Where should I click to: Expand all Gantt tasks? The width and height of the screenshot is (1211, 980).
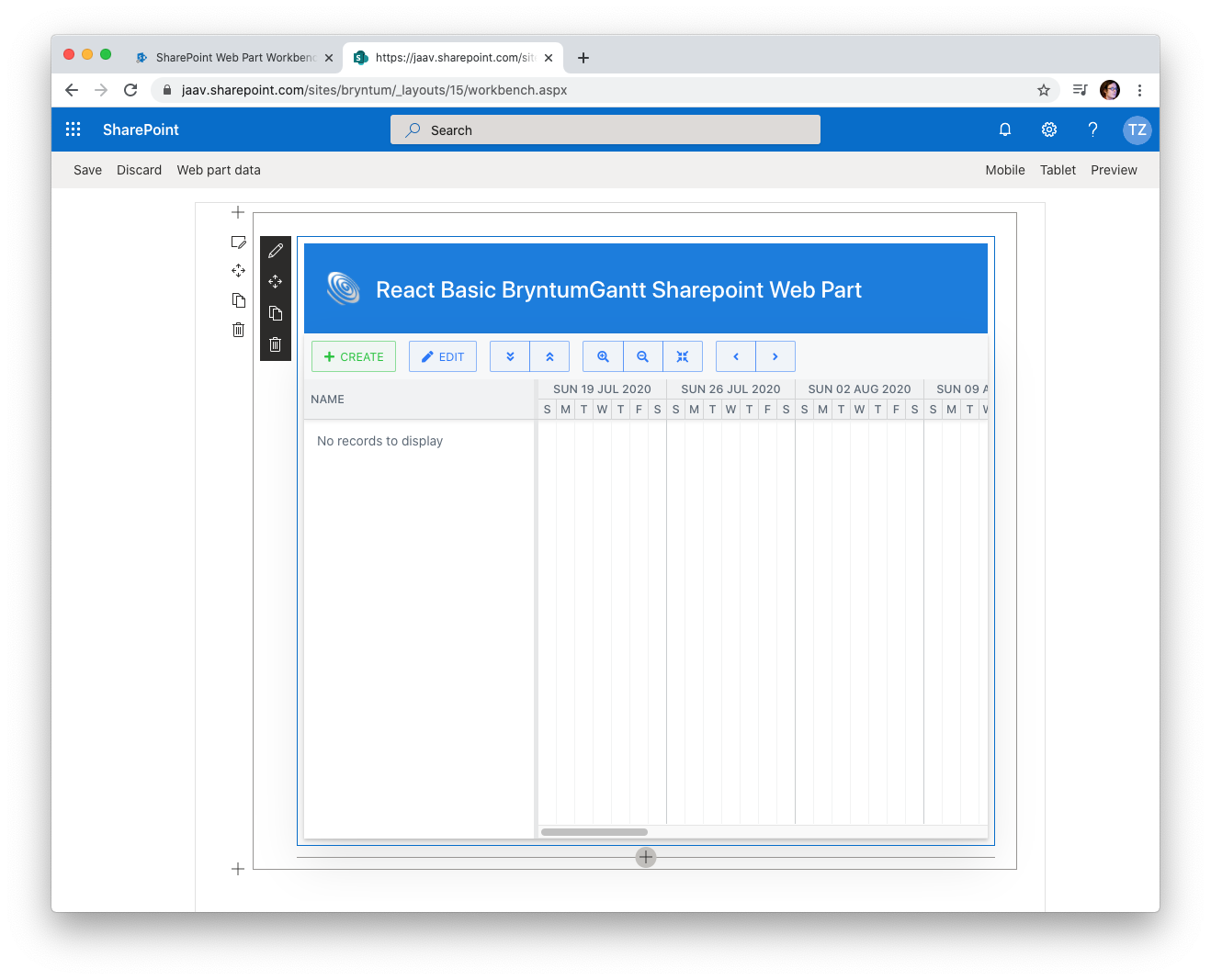510,356
